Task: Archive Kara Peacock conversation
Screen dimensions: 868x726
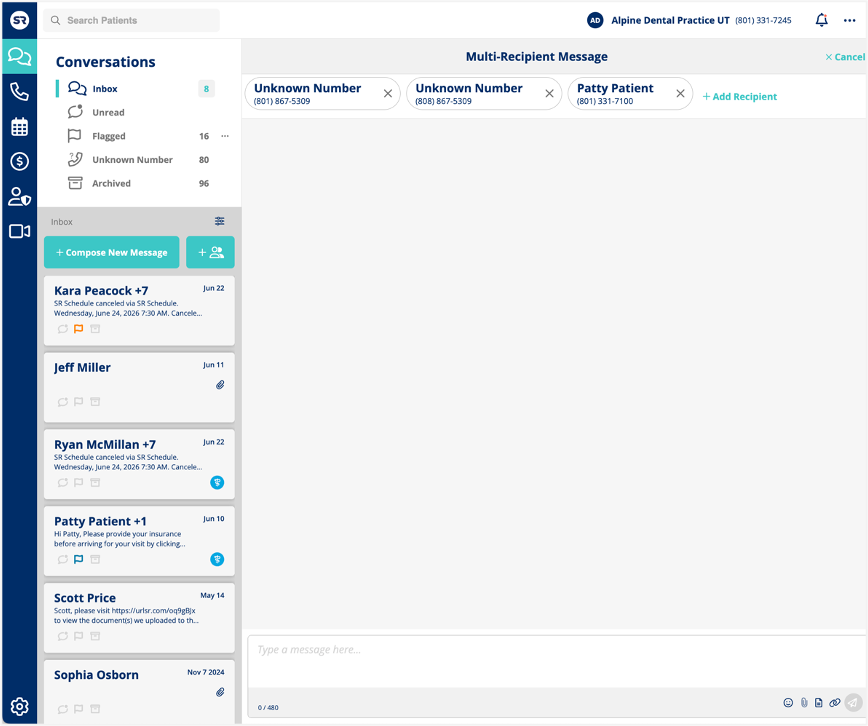Action: click(95, 329)
